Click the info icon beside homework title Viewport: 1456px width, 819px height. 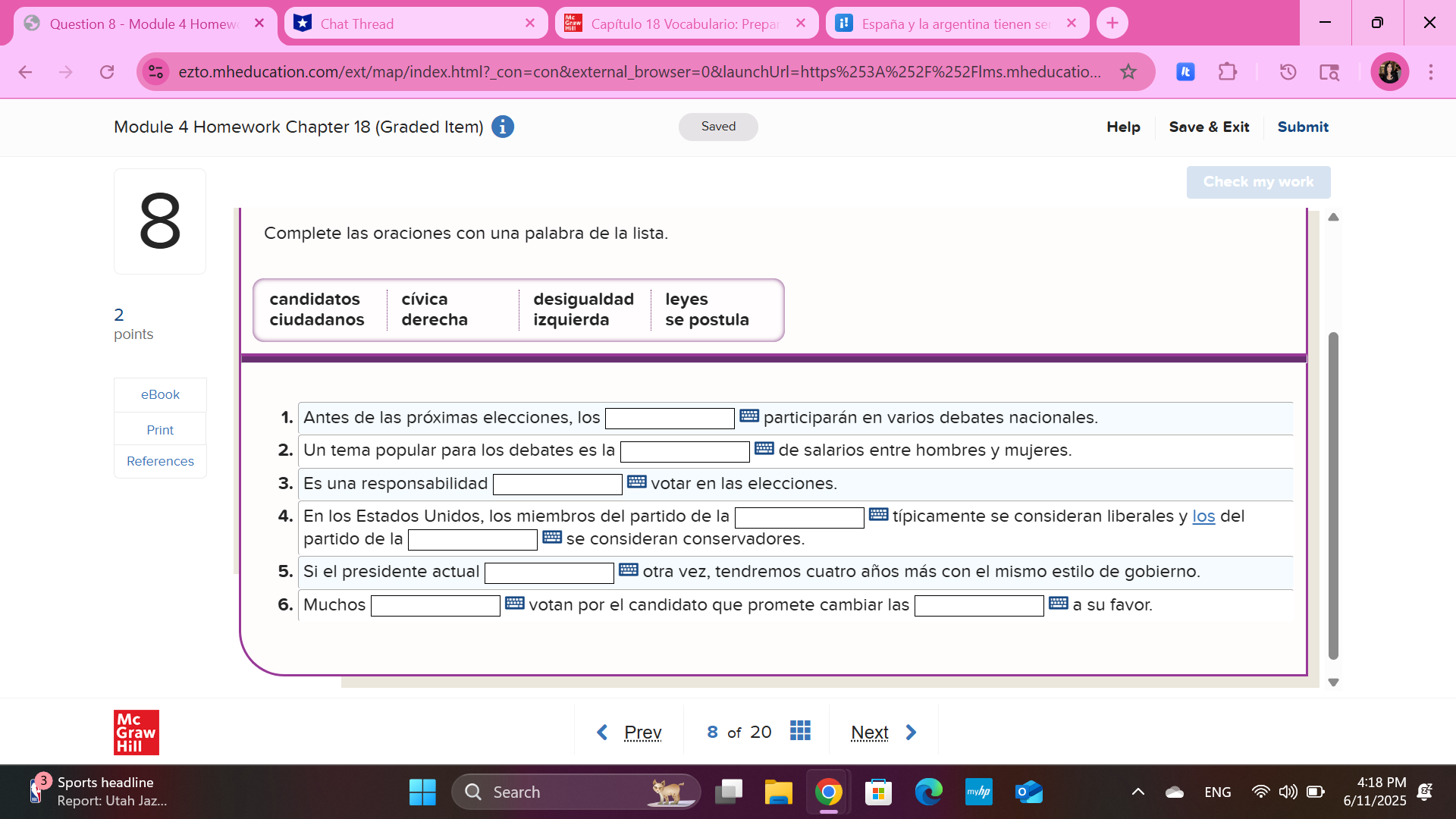[502, 127]
